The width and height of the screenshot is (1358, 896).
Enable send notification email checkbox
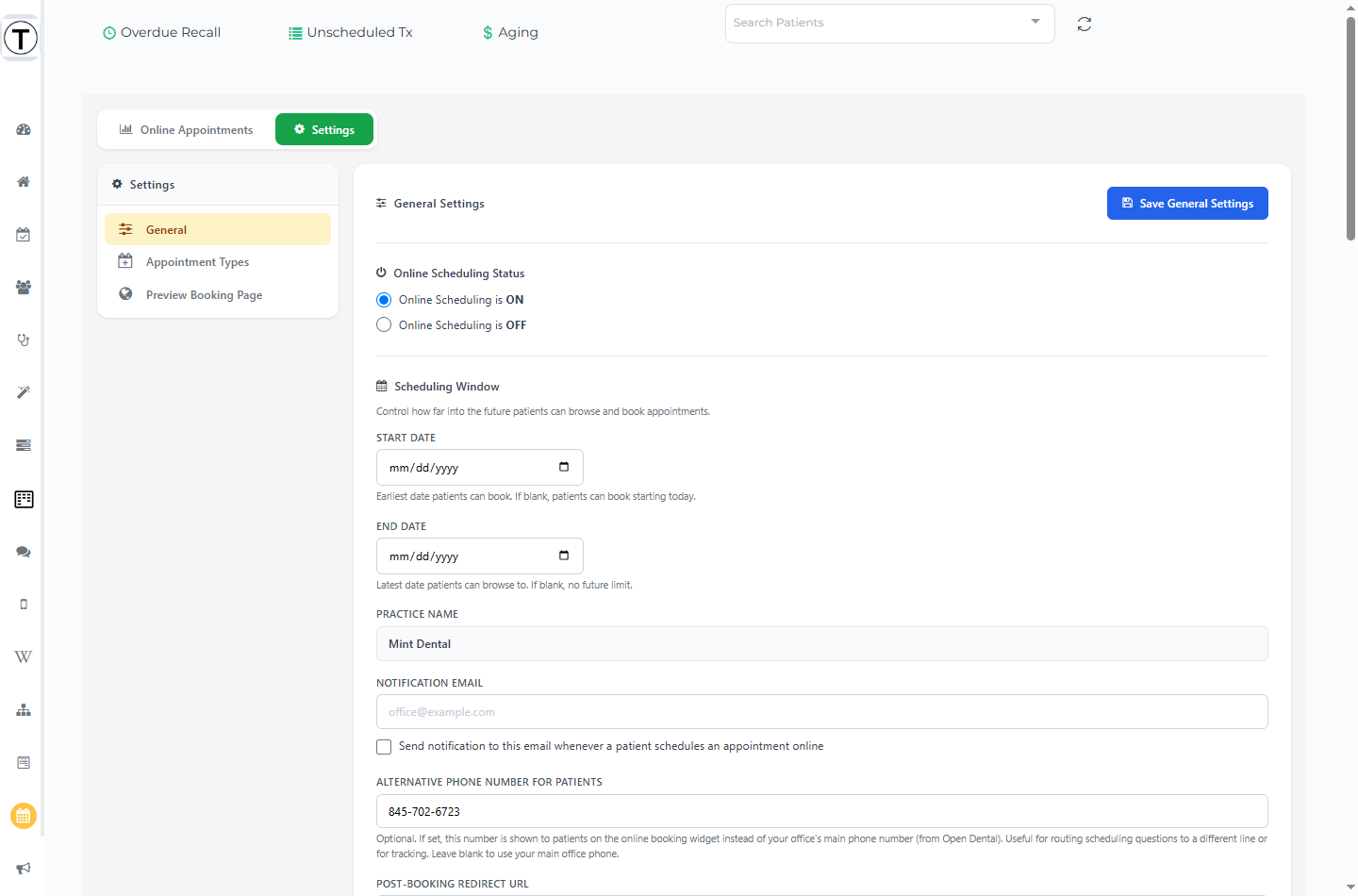tap(384, 747)
